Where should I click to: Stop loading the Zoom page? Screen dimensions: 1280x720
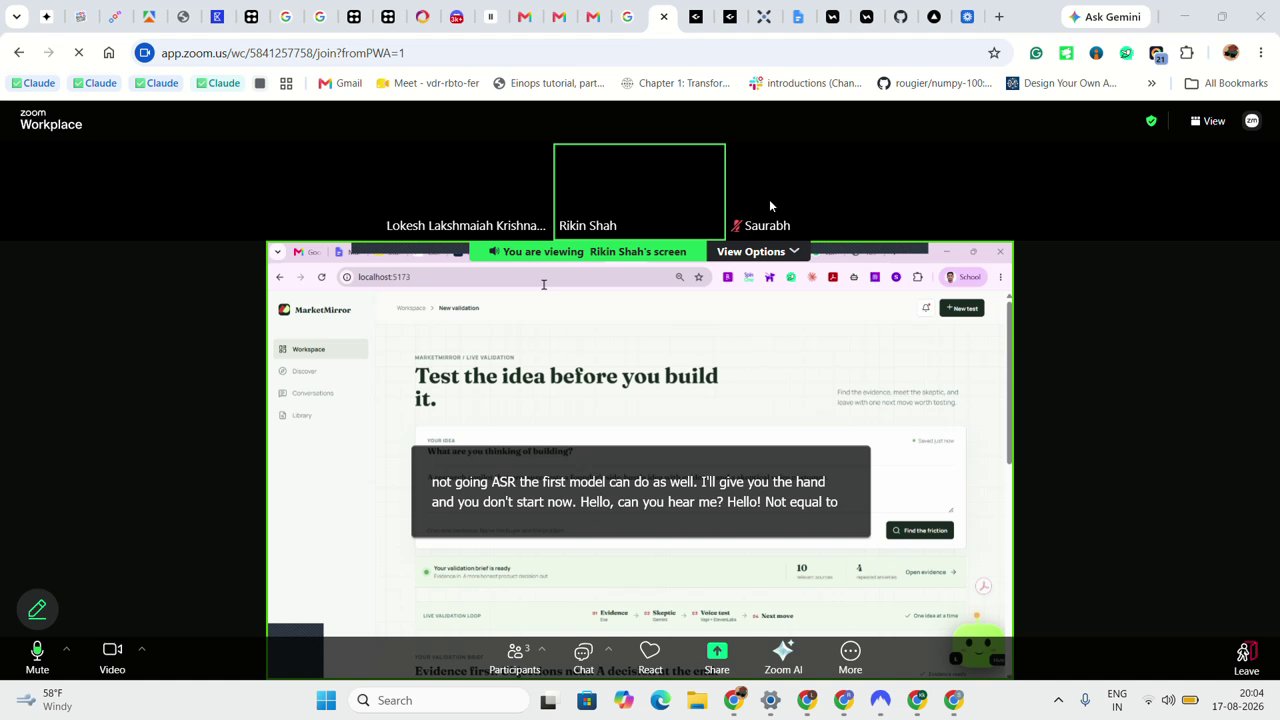(79, 52)
